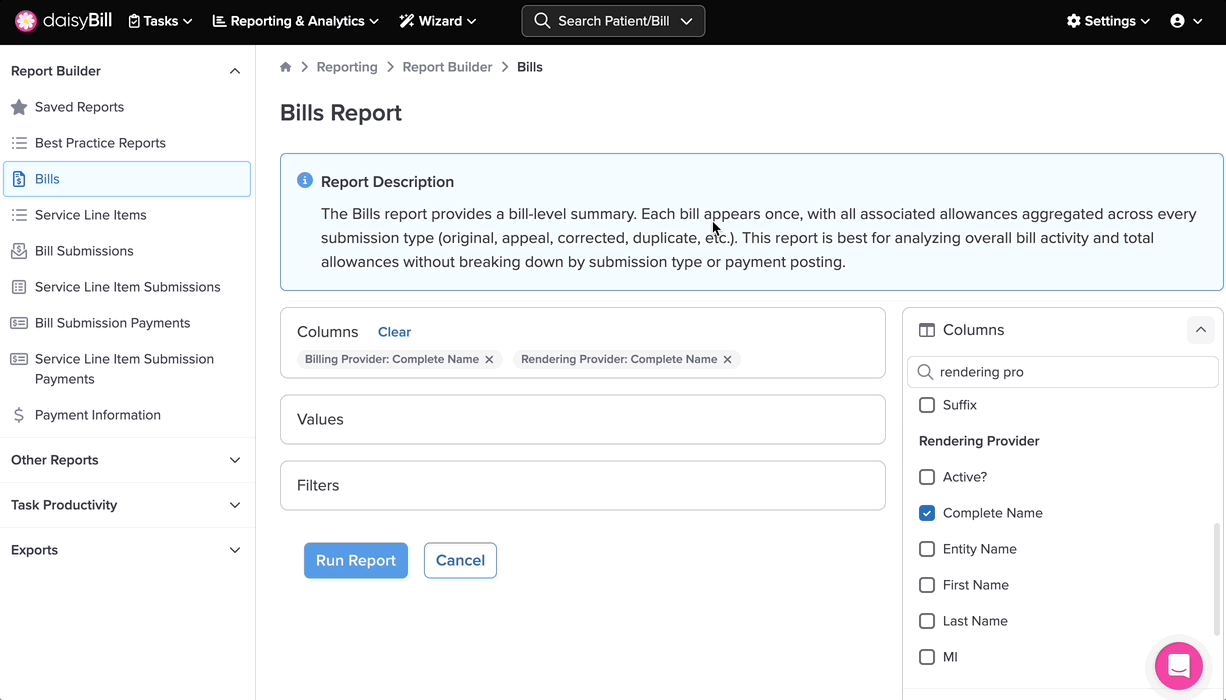Open the Reporting & Analytics menu
1226x700 pixels.
295,21
